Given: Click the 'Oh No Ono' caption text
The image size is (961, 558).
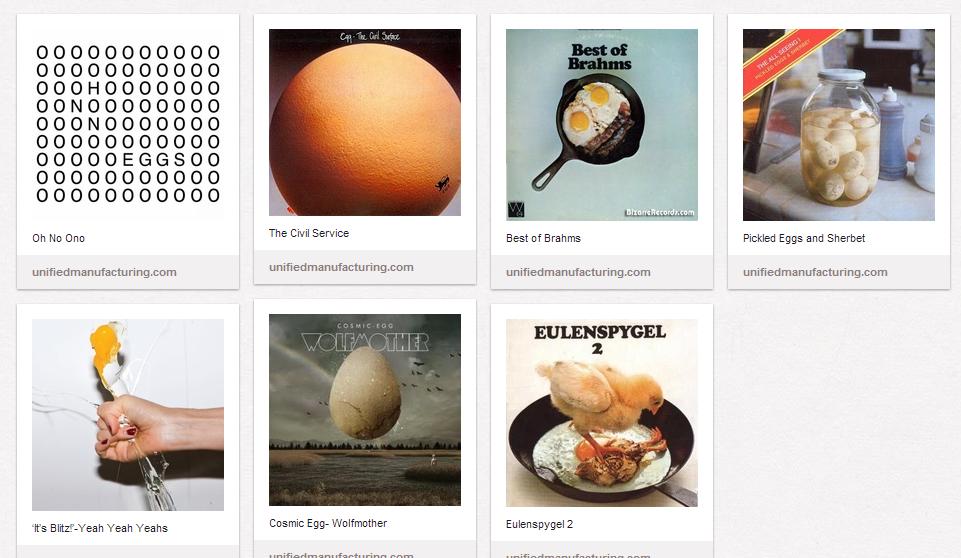Looking at the screenshot, I should coord(59,238).
